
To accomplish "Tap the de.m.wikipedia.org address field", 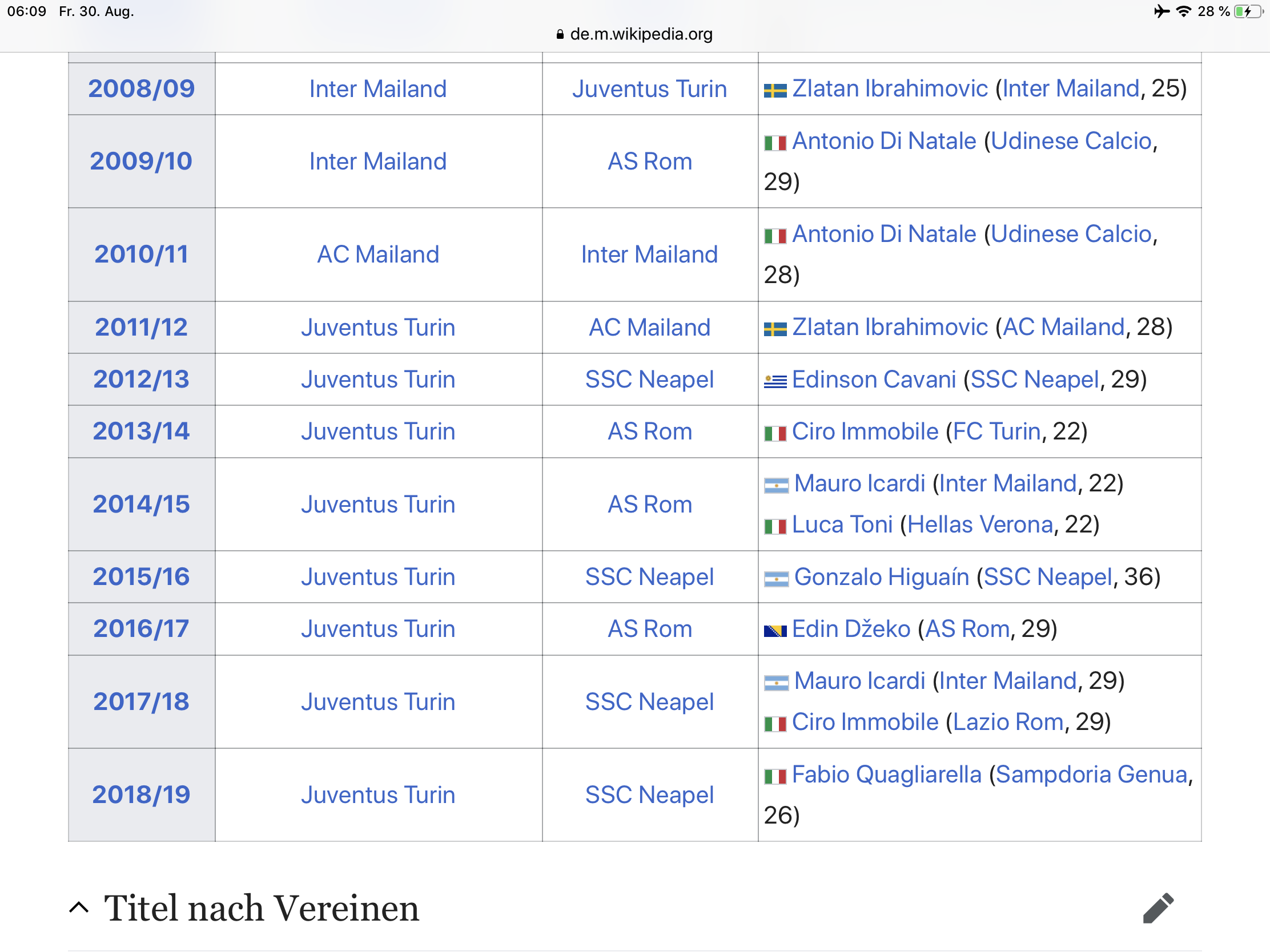I will click(635, 34).
